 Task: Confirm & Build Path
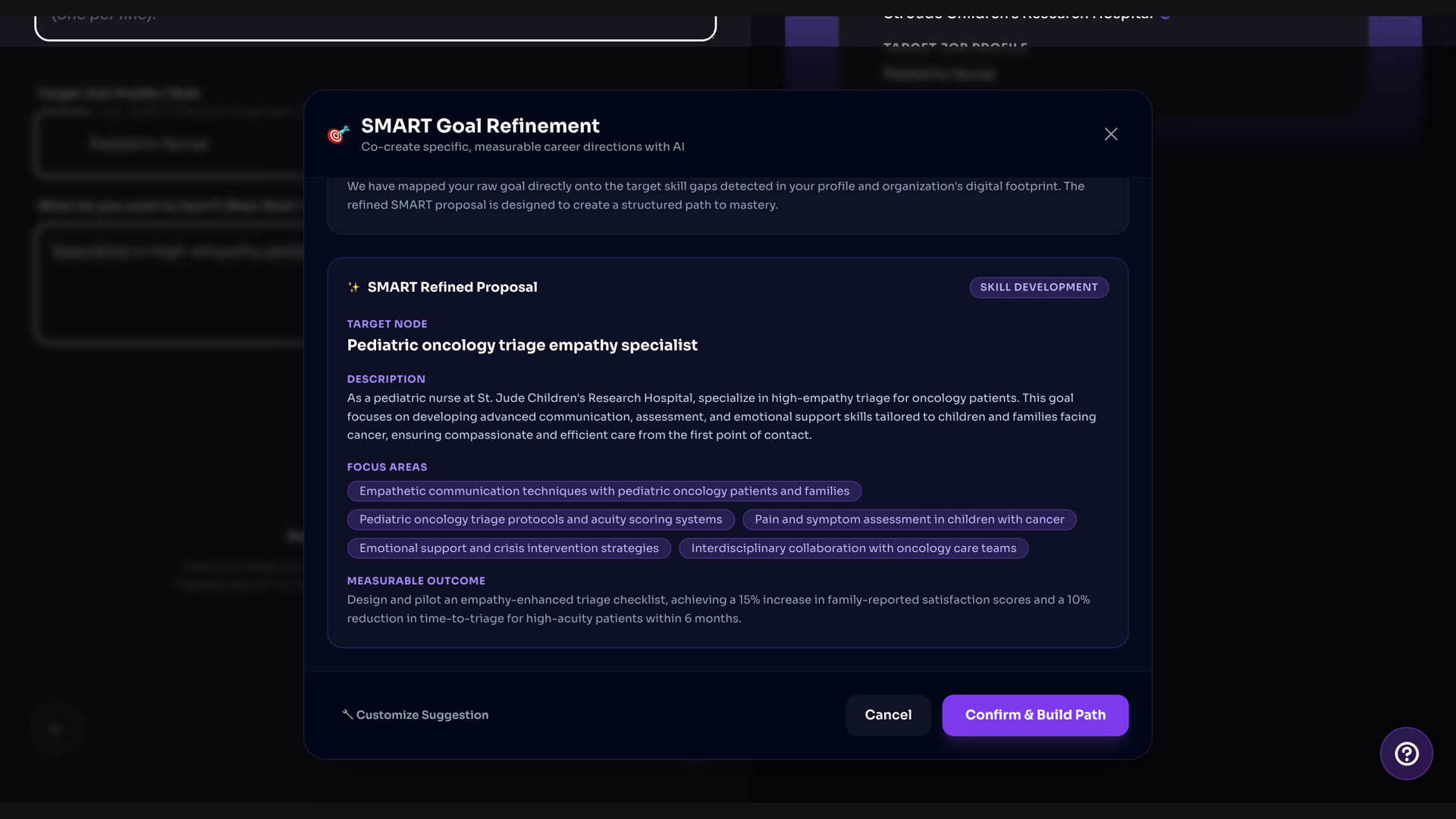[1035, 715]
